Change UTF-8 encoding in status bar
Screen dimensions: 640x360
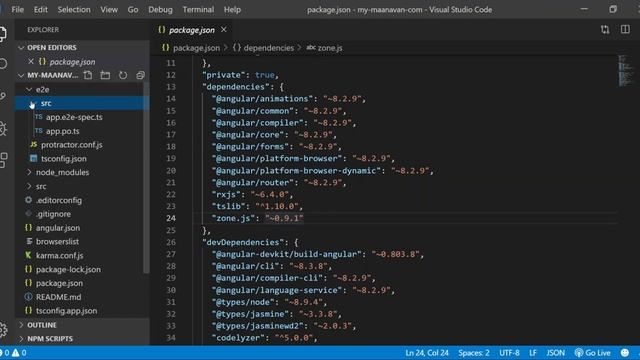(x=509, y=353)
